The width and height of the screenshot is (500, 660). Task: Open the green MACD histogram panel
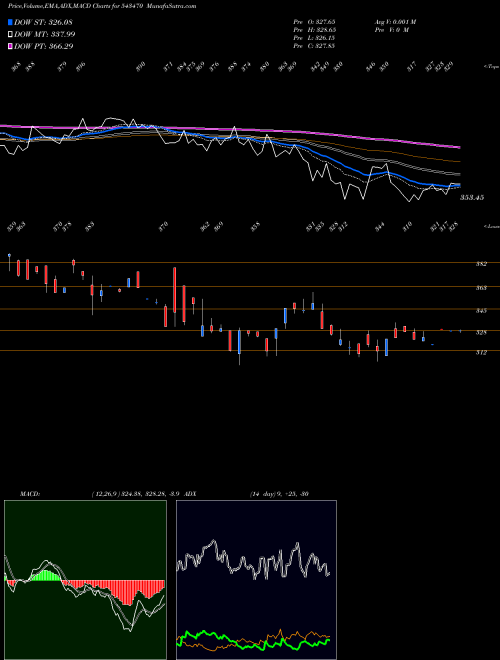click(85, 580)
